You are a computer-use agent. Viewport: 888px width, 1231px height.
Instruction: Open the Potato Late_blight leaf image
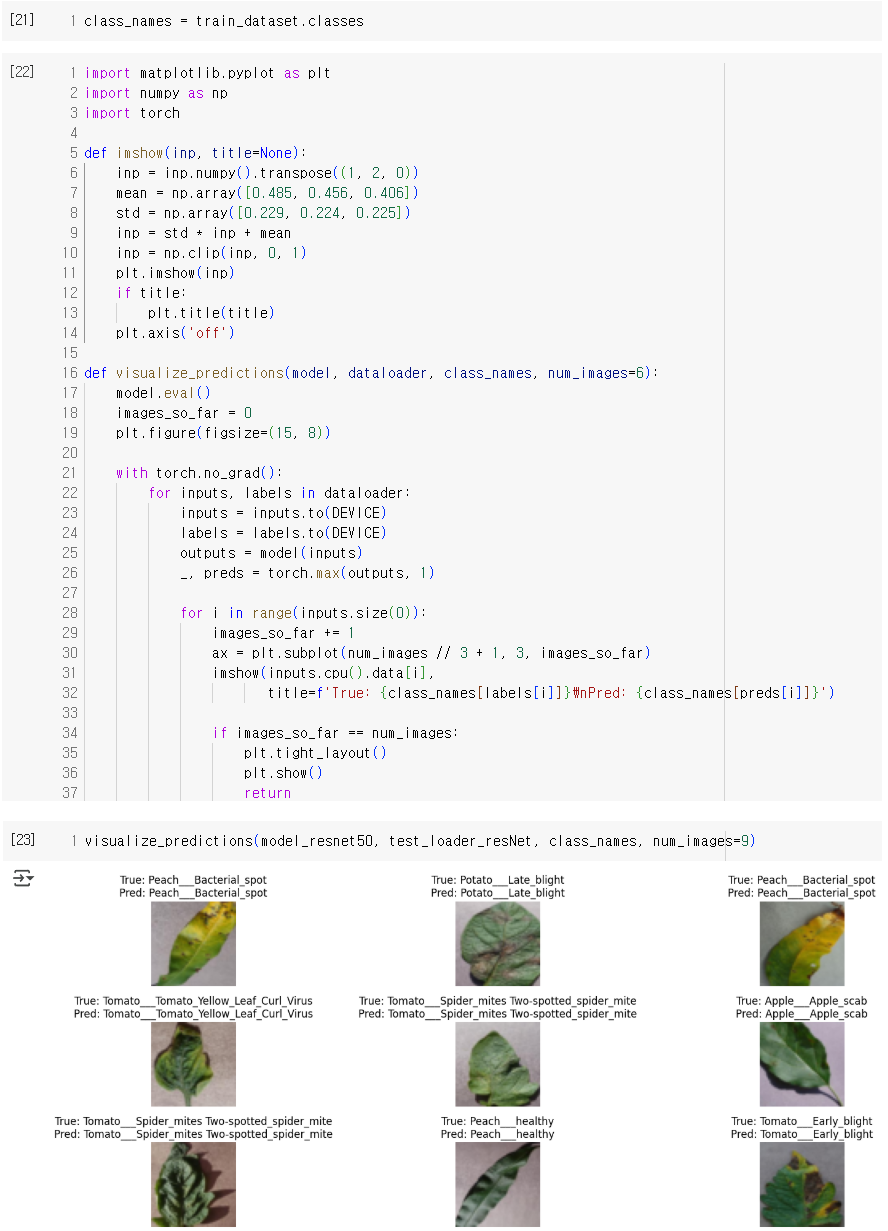point(497,944)
